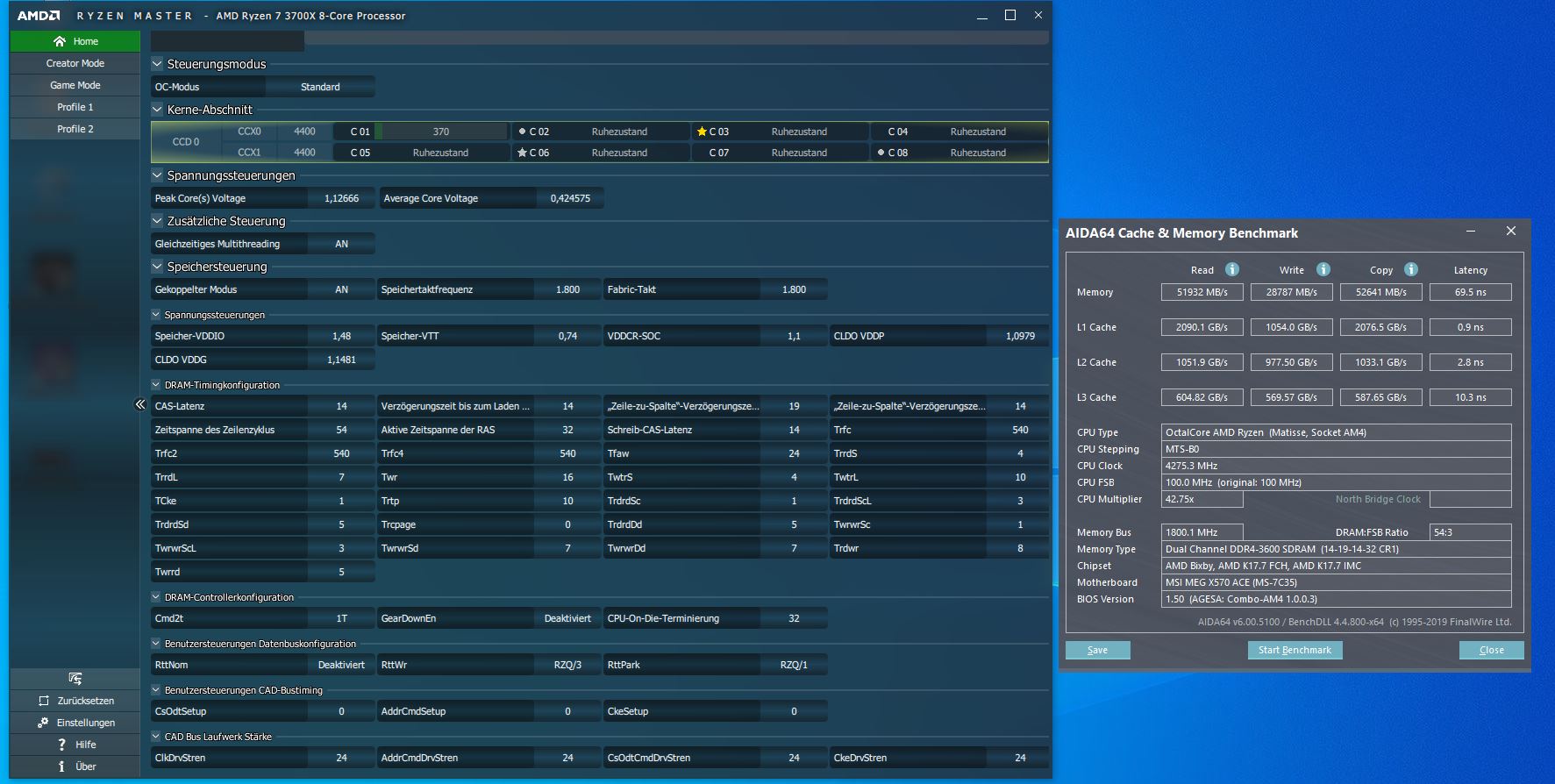The image size is (1555, 784).
Task: Open Profile 2
Action: coord(75,129)
